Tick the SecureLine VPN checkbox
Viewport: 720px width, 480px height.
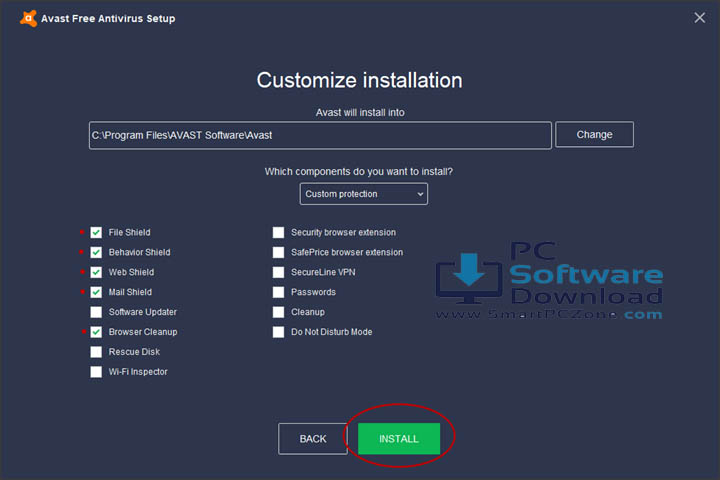(x=278, y=272)
